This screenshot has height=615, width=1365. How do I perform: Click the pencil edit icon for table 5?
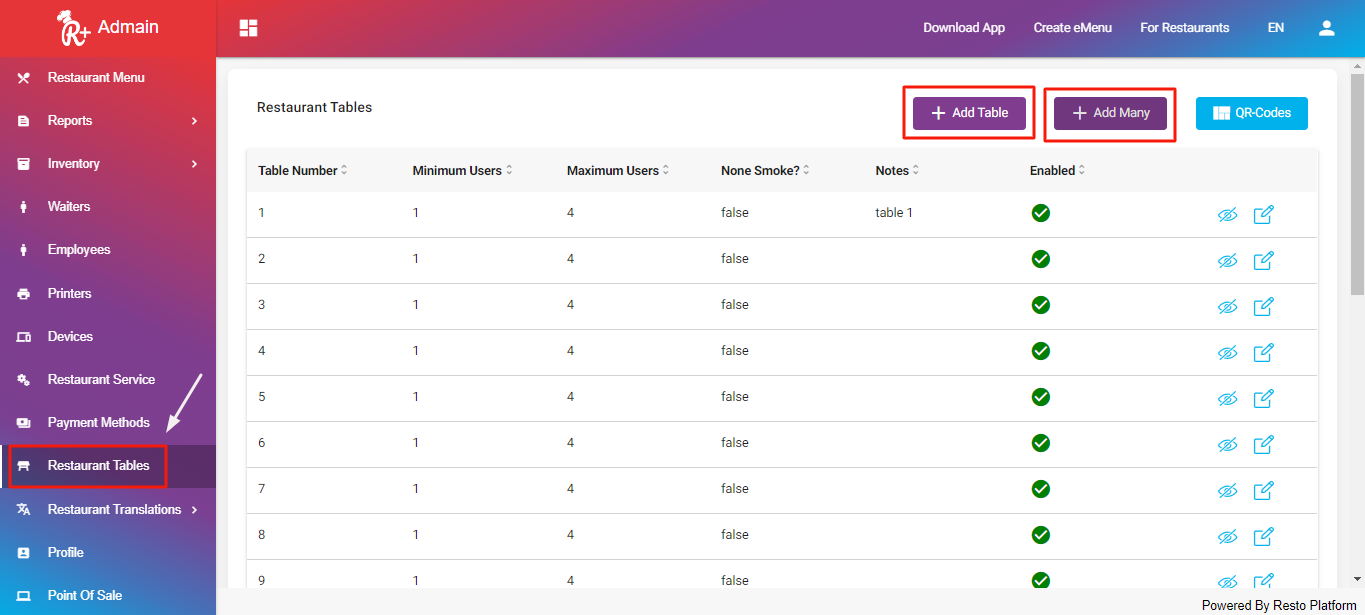(1263, 398)
